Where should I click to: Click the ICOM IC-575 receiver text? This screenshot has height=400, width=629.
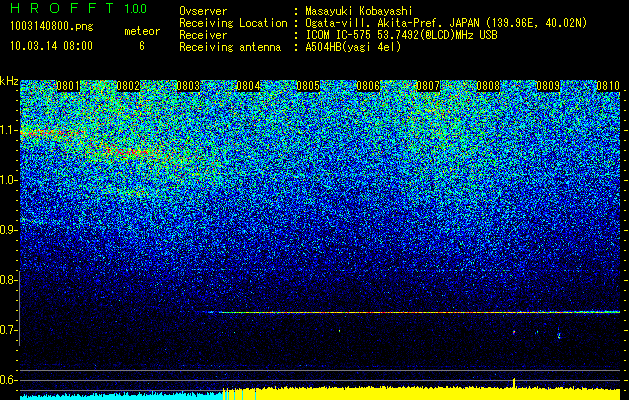pos(401,35)
